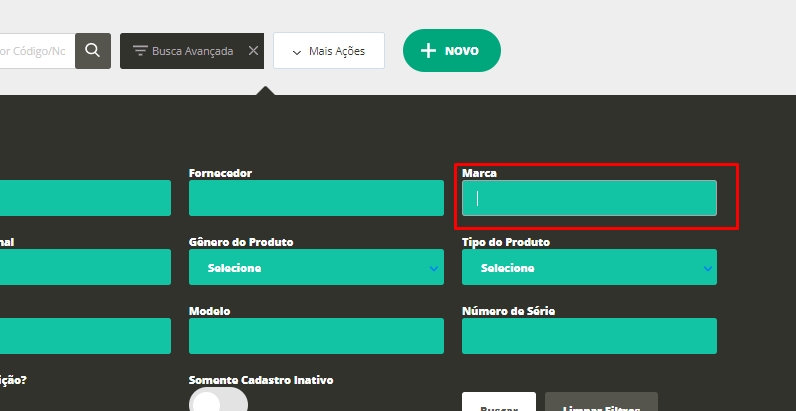Click the Busca Avançada label text
Screen dimensions: 796x411
[x=192, y=50]
